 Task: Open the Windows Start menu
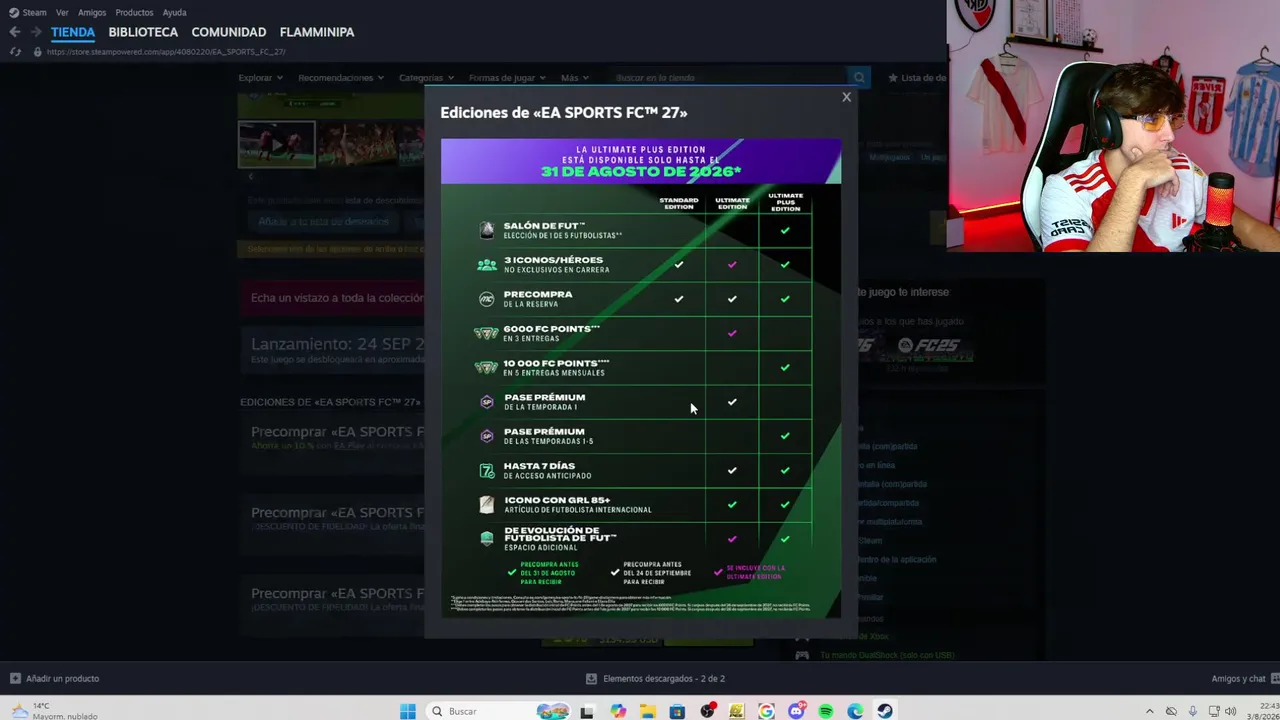coord(408,711)
